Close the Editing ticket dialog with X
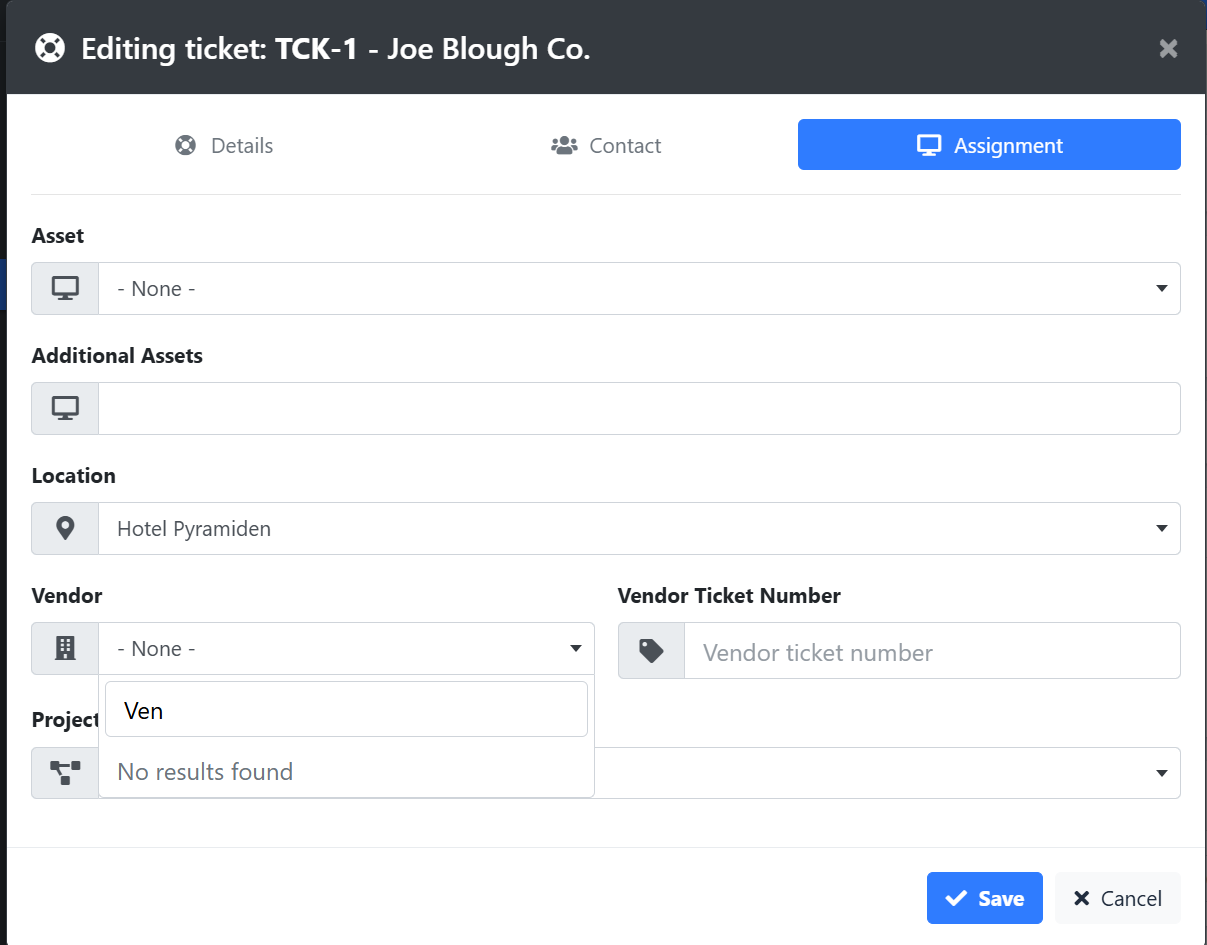Image resolution: width=1207 pixels, height=945 pixels. coord(1168,48)
